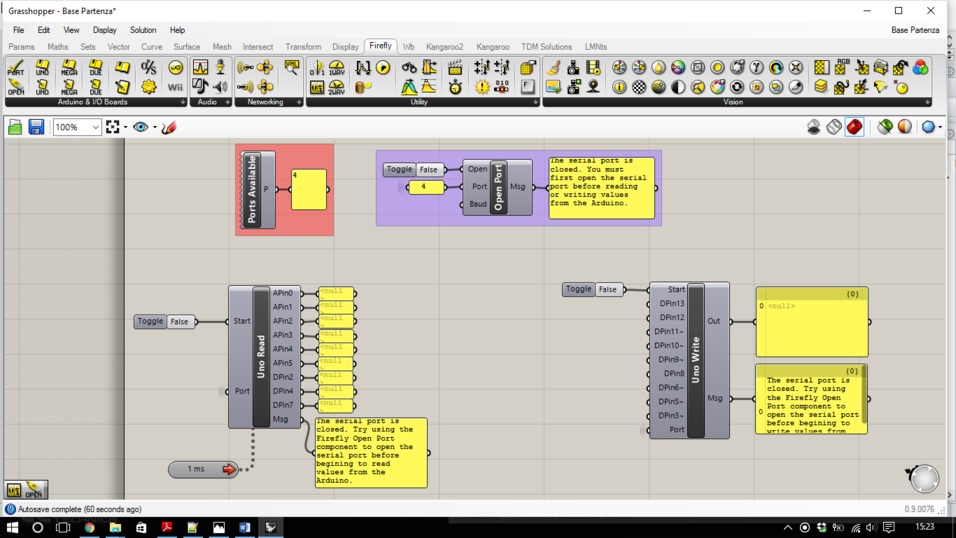956x538 pixels.
Task: Select the clapperboard icon in Utility
Action: point(455,68)
